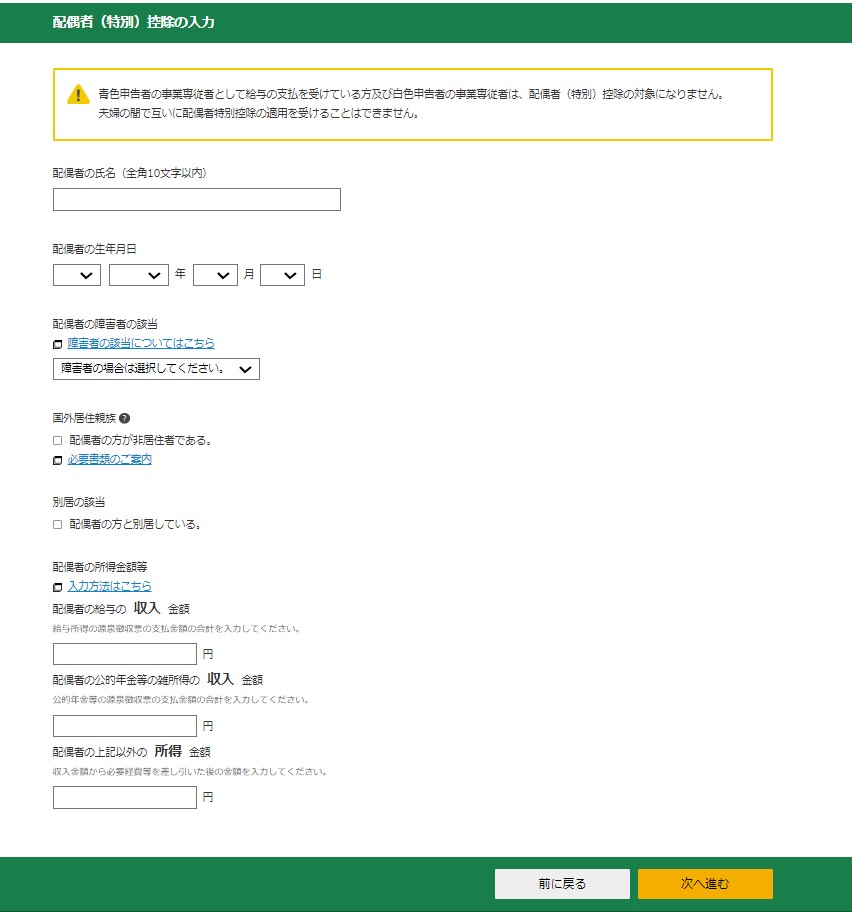Click the window icon before 必要書類のご案内
This screenshot has height=912, width=852.
pos(57,460)
